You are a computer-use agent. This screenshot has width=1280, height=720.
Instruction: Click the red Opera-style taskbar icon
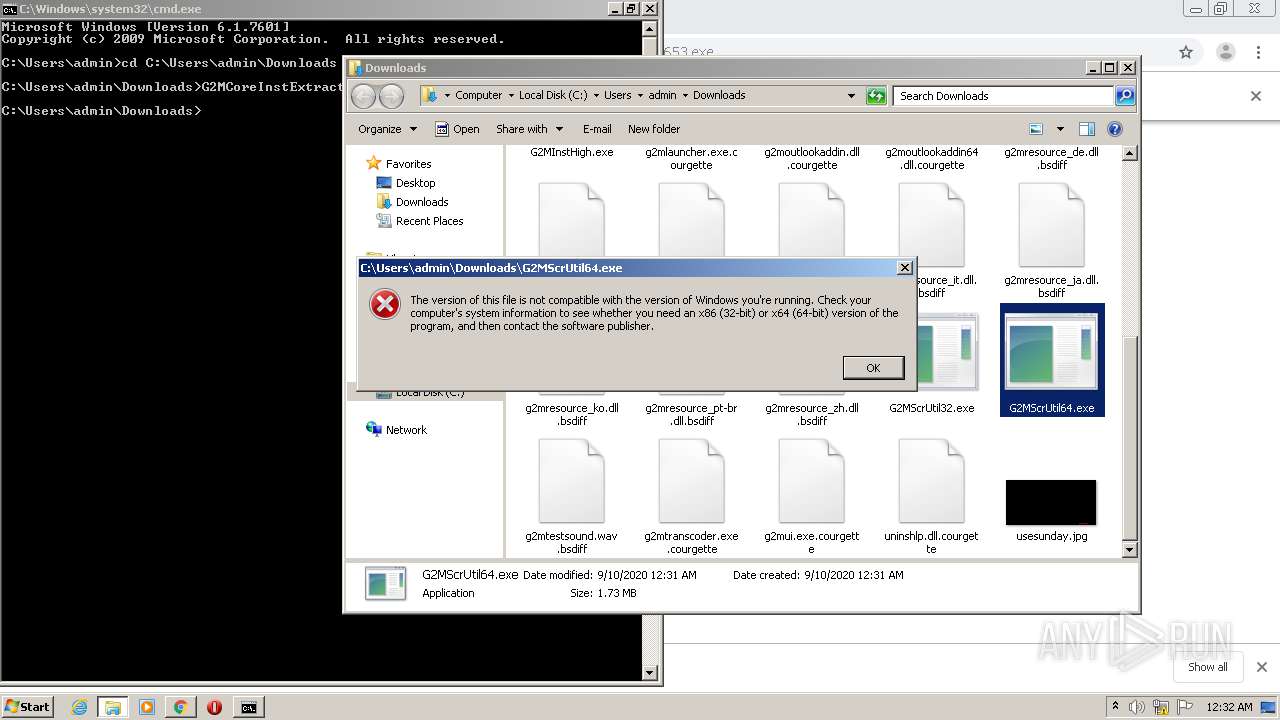214,707
